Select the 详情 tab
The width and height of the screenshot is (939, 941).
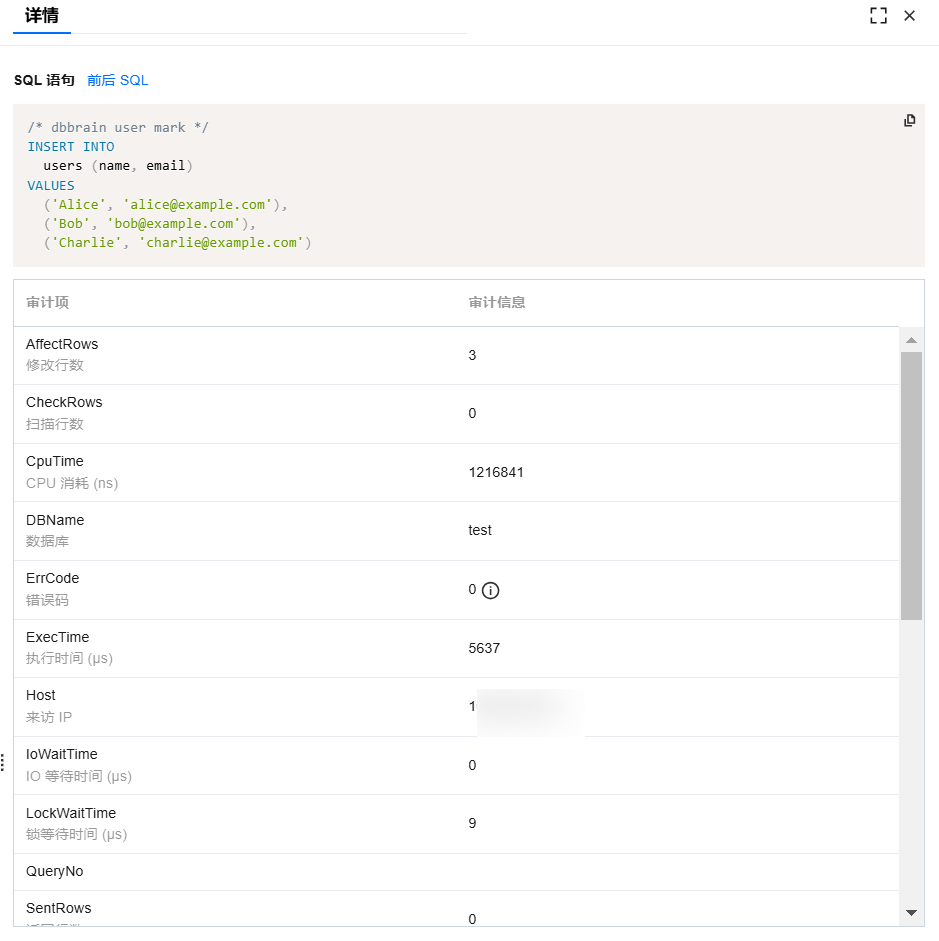pos(42,16)
